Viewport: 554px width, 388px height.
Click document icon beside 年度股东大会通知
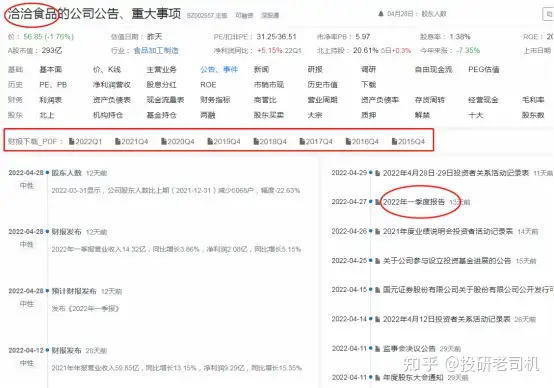pos(378,377)
